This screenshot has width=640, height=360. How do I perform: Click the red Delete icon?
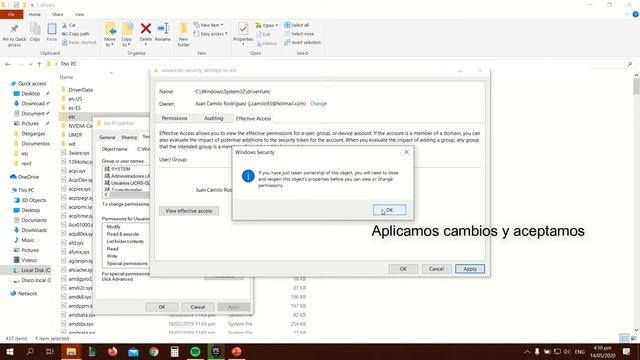tap(146, 29)
